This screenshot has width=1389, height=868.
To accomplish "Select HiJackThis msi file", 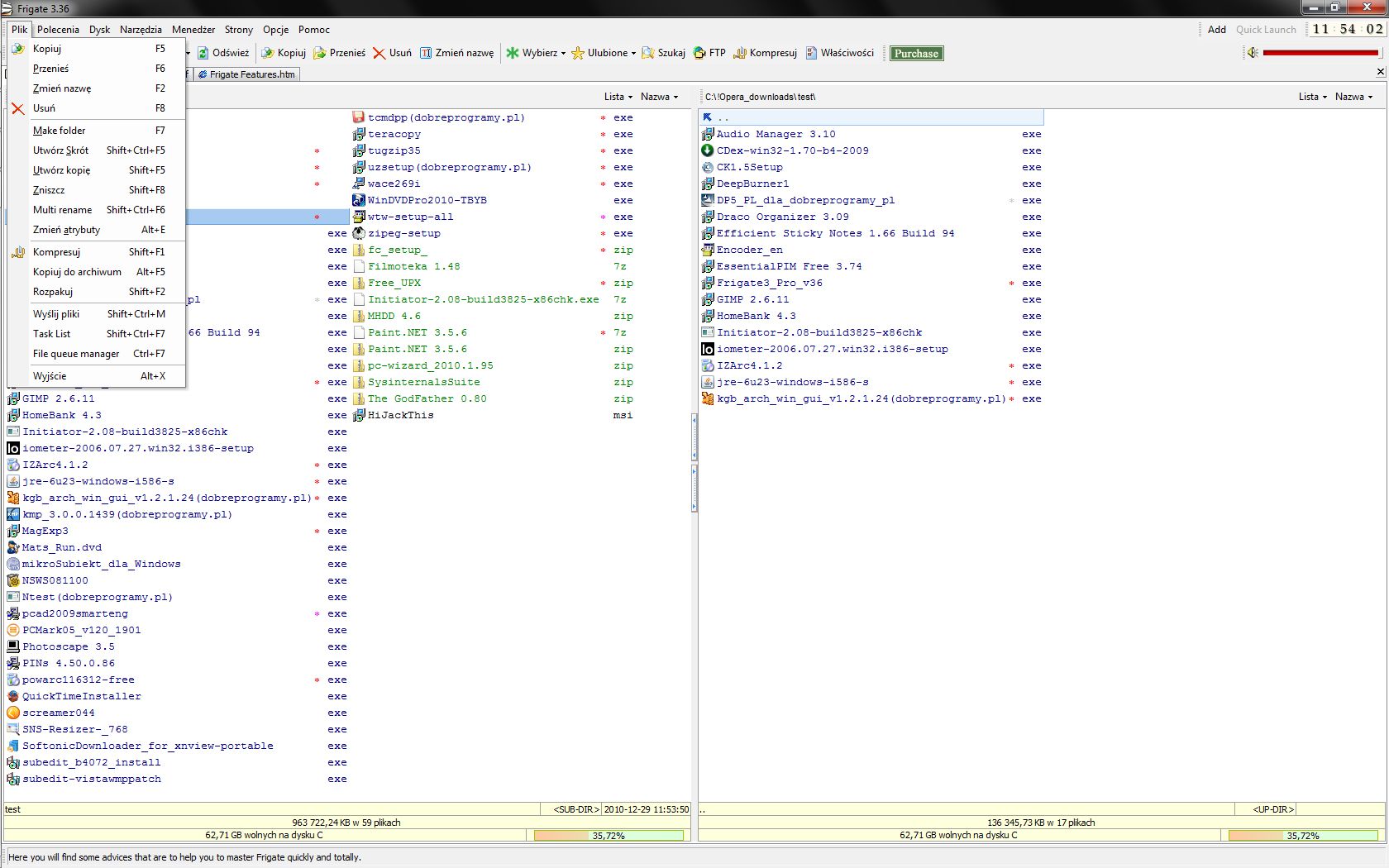I will tap(493, 415).
